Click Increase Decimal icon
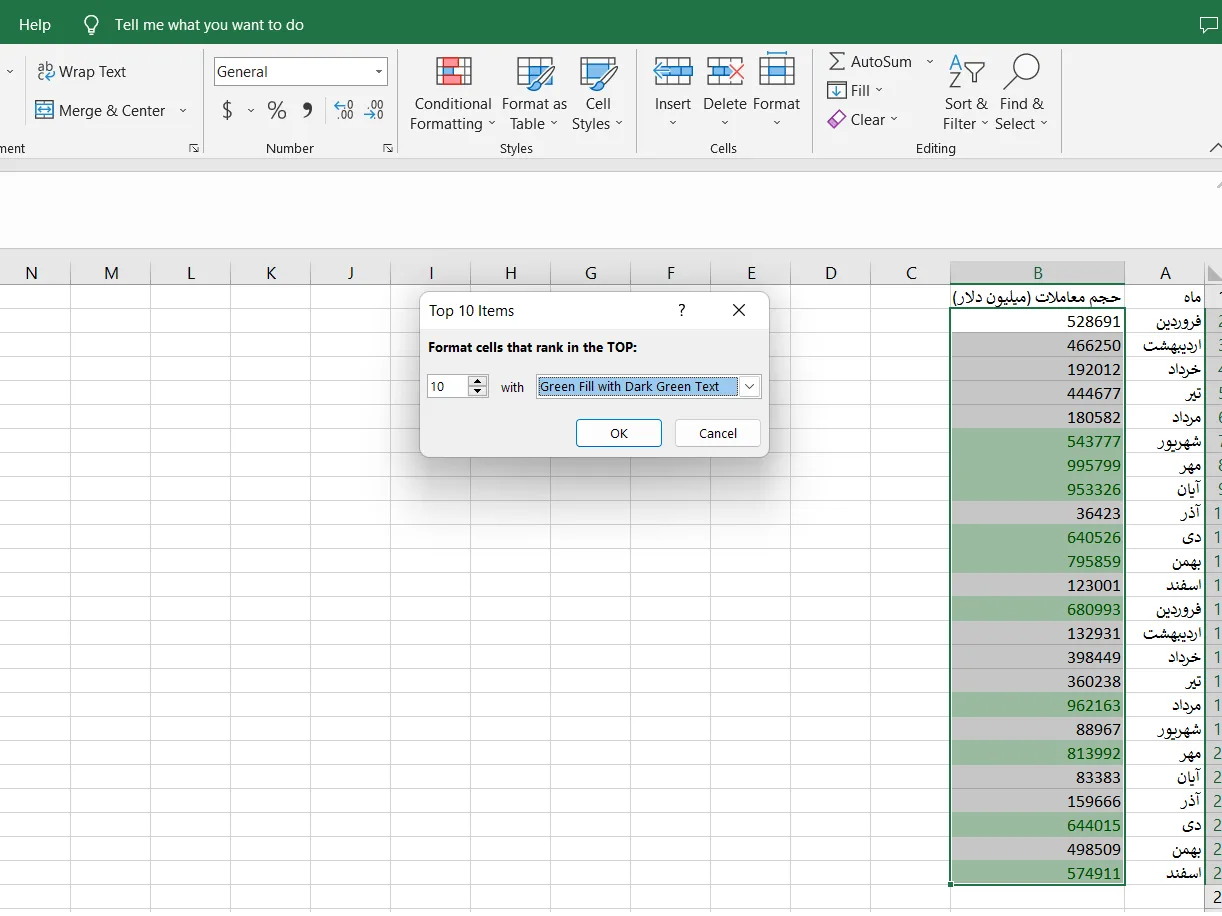Viewport: 1222px width, 916px height. (x=344, y=111)
